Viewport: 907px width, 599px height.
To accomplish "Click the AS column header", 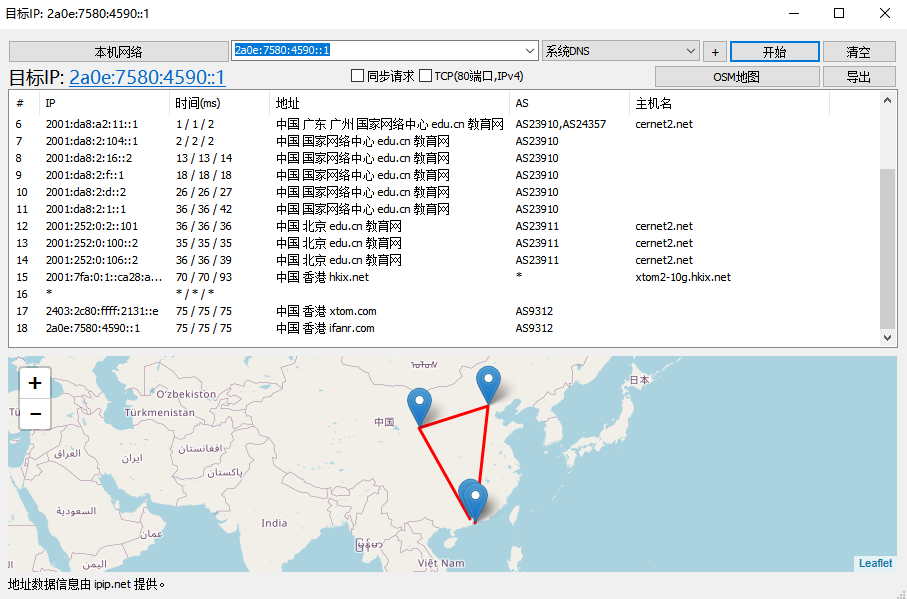I will tap(522, 103).
